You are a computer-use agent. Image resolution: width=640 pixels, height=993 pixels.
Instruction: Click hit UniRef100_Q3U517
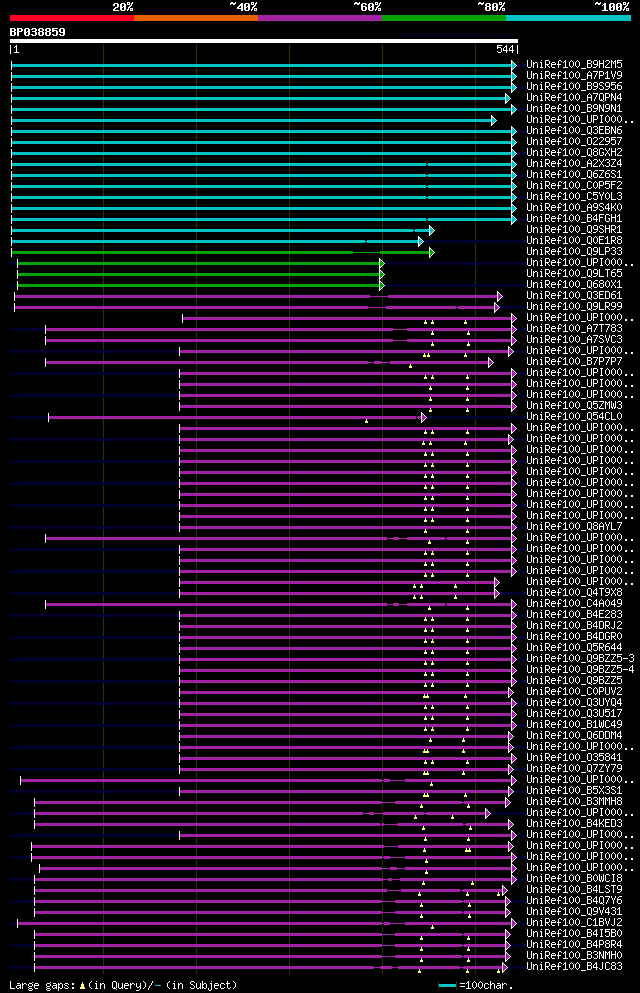click(574, 713)
